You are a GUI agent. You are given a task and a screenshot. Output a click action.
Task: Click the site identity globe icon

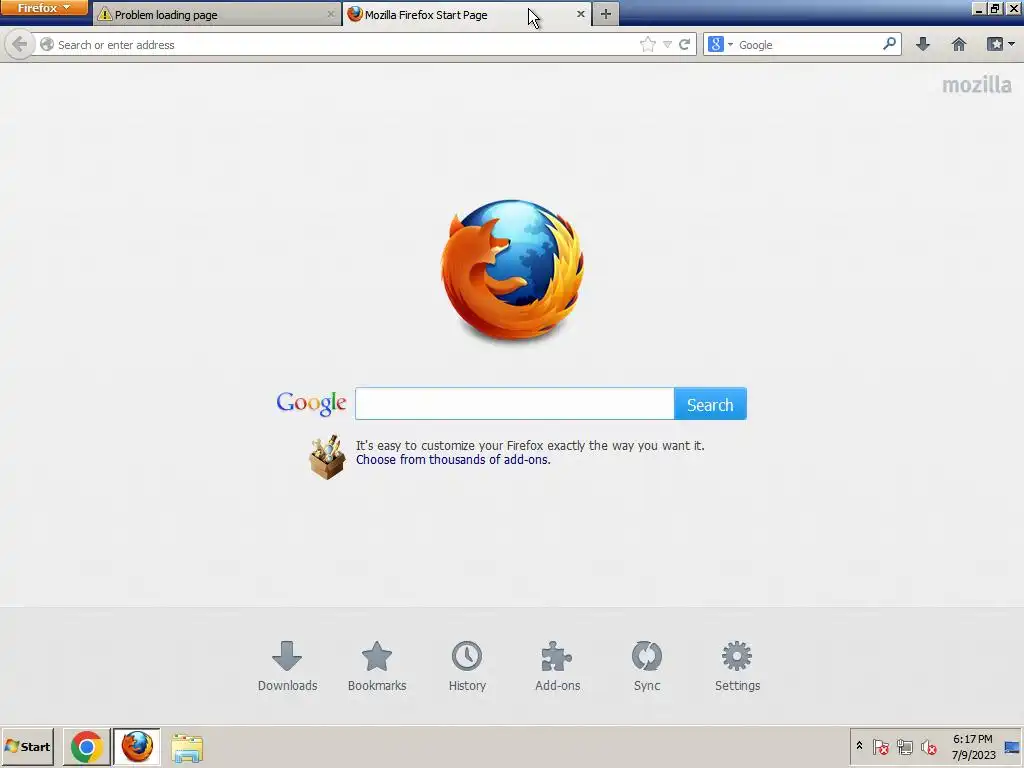click(47, 44)
